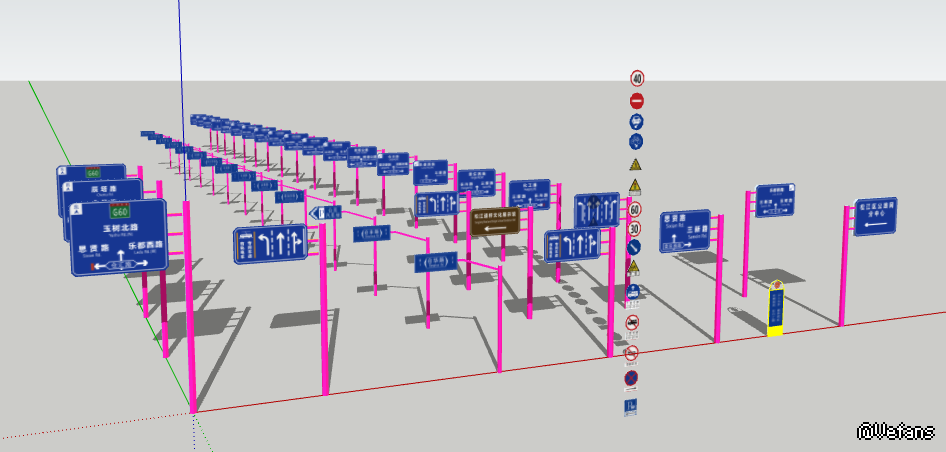Select the round 40 speed limit sign
946x452 pixels.
point(637,78)
